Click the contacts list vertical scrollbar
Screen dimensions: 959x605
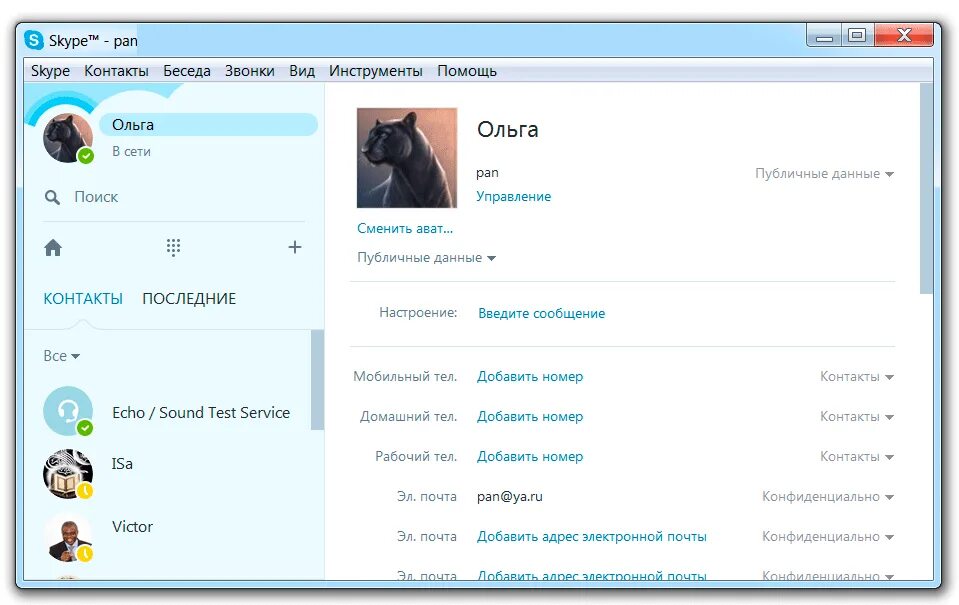click(x=317, y=380)
